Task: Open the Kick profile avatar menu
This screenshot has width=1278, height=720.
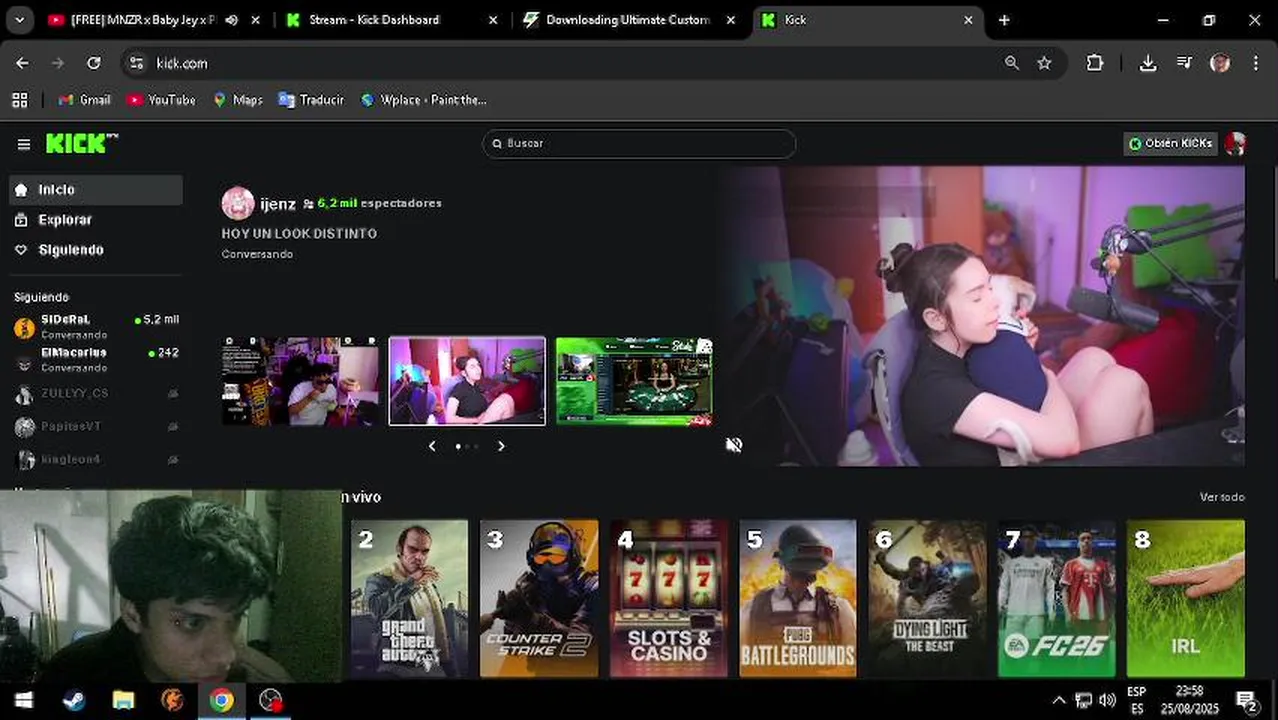Action: click(x=1236, y=143)
